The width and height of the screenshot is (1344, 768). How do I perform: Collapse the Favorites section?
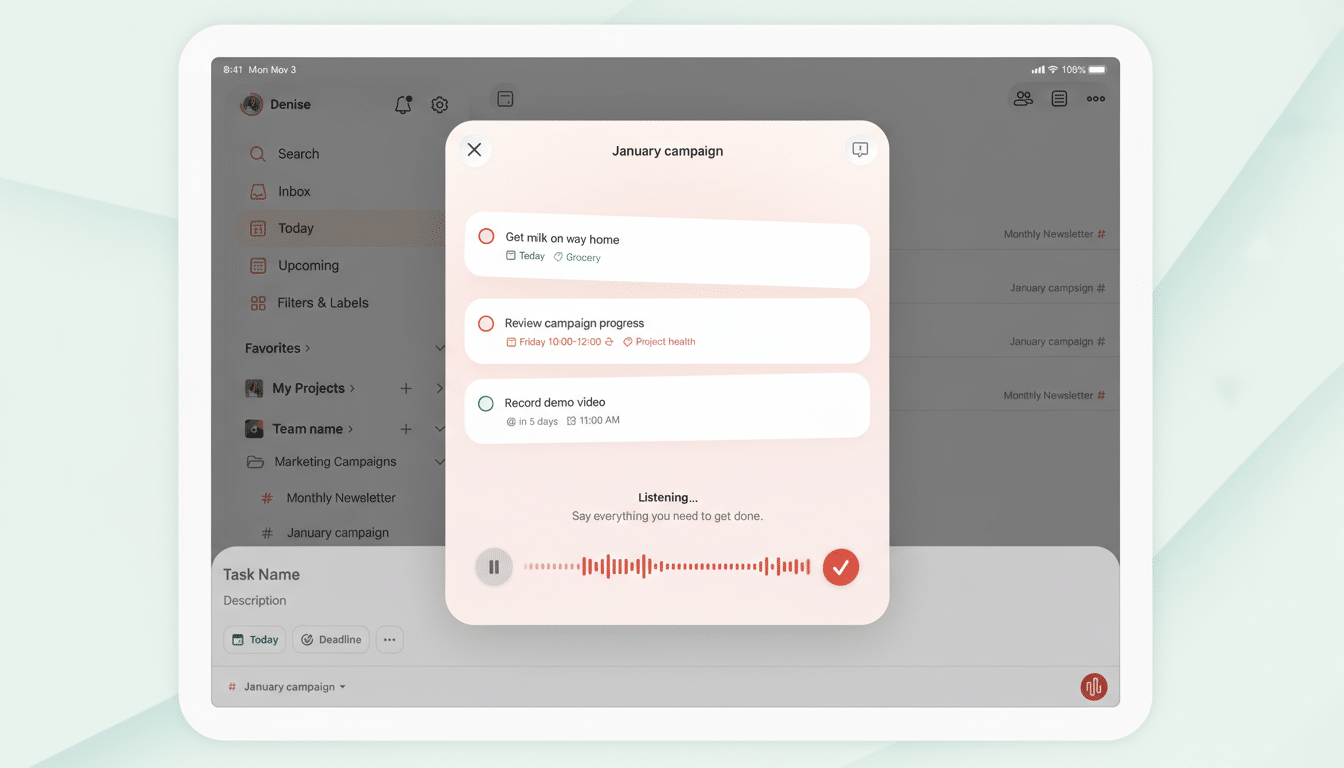pos(440,347)
